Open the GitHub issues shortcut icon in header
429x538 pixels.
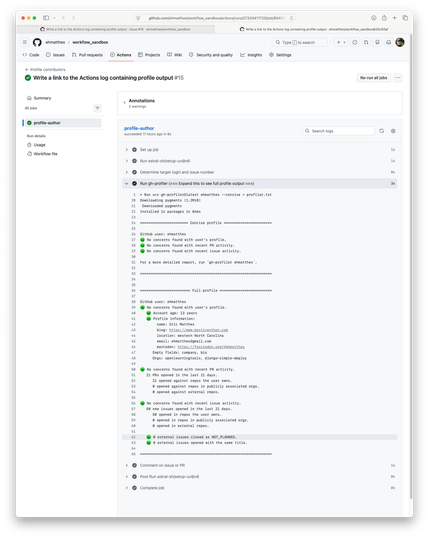355,42
